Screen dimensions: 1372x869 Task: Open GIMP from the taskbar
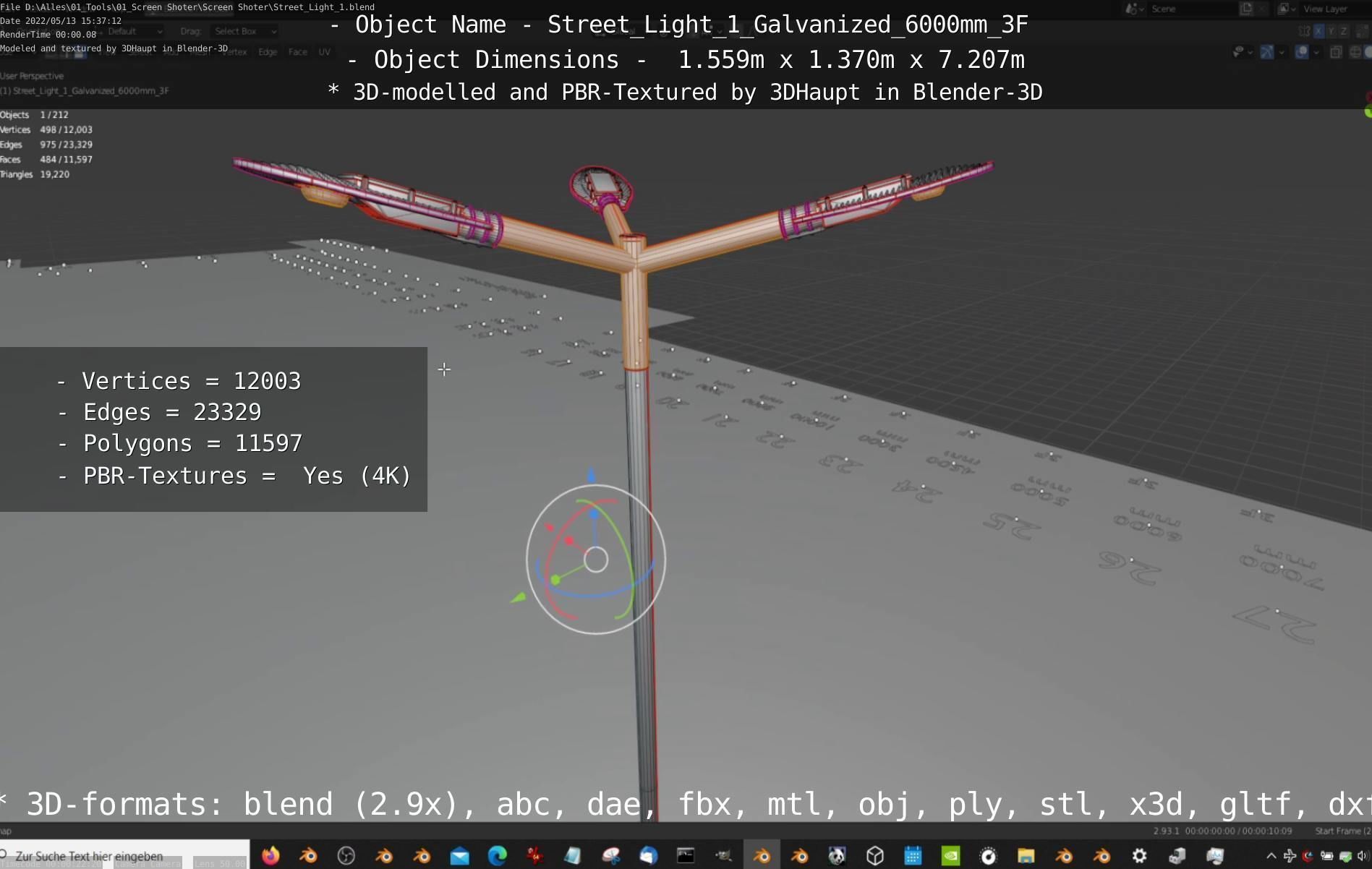point(723,856)
